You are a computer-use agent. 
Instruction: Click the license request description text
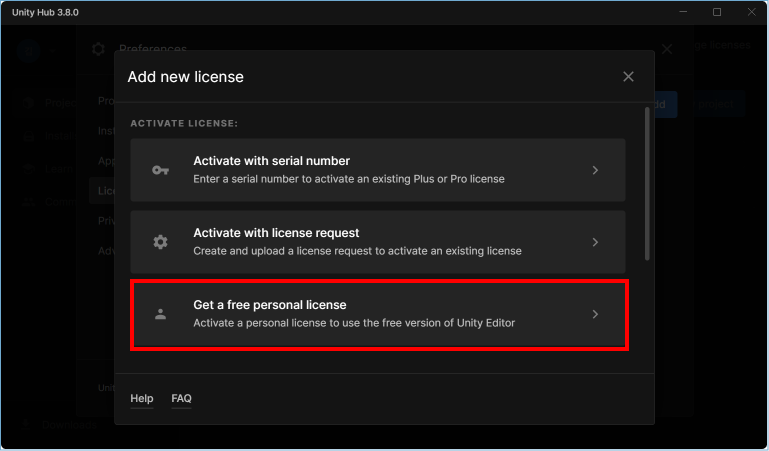(x=357, y=251)
